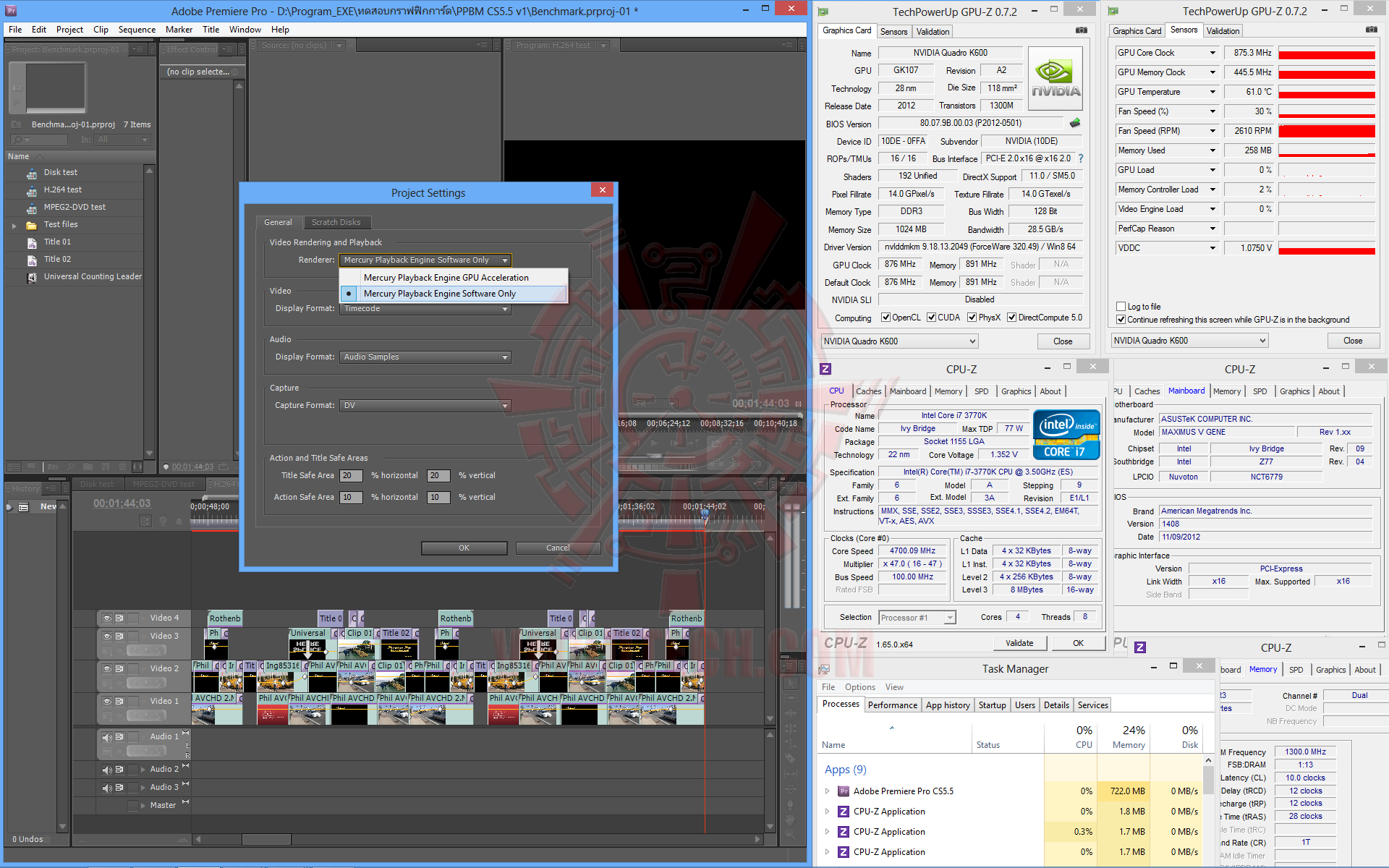Click OK in Project Settings
This screenshot has height=868, width=1389.
[x=464, y=548]
